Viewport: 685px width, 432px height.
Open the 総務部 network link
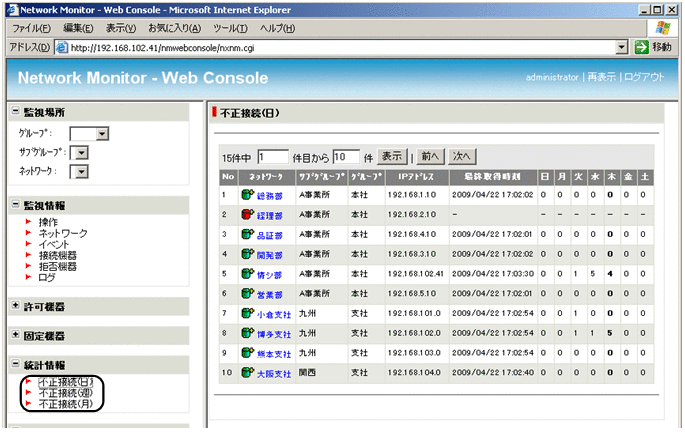pos(269,196)
